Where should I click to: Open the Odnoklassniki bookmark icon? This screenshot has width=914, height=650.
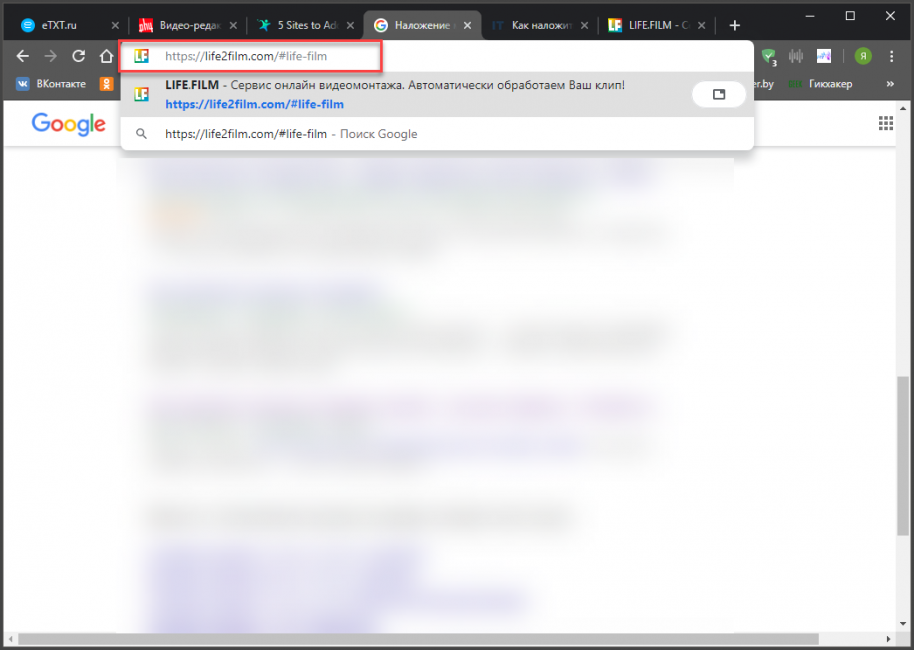pyautogui.click(x=106, y=84)
